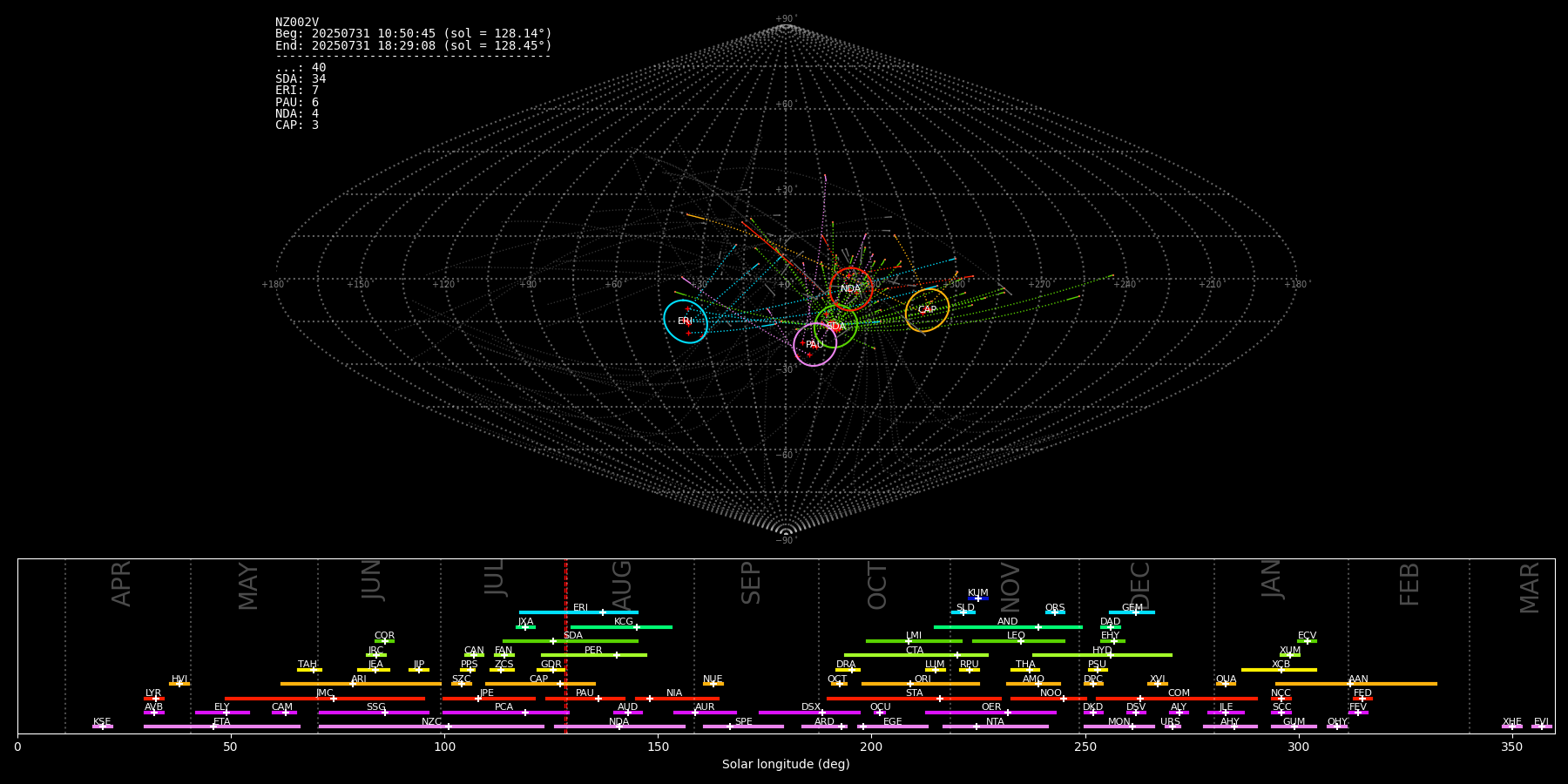The image size is (1568, 784).
Task: Click the APR month label on timeline
Action: pos(121,583)
